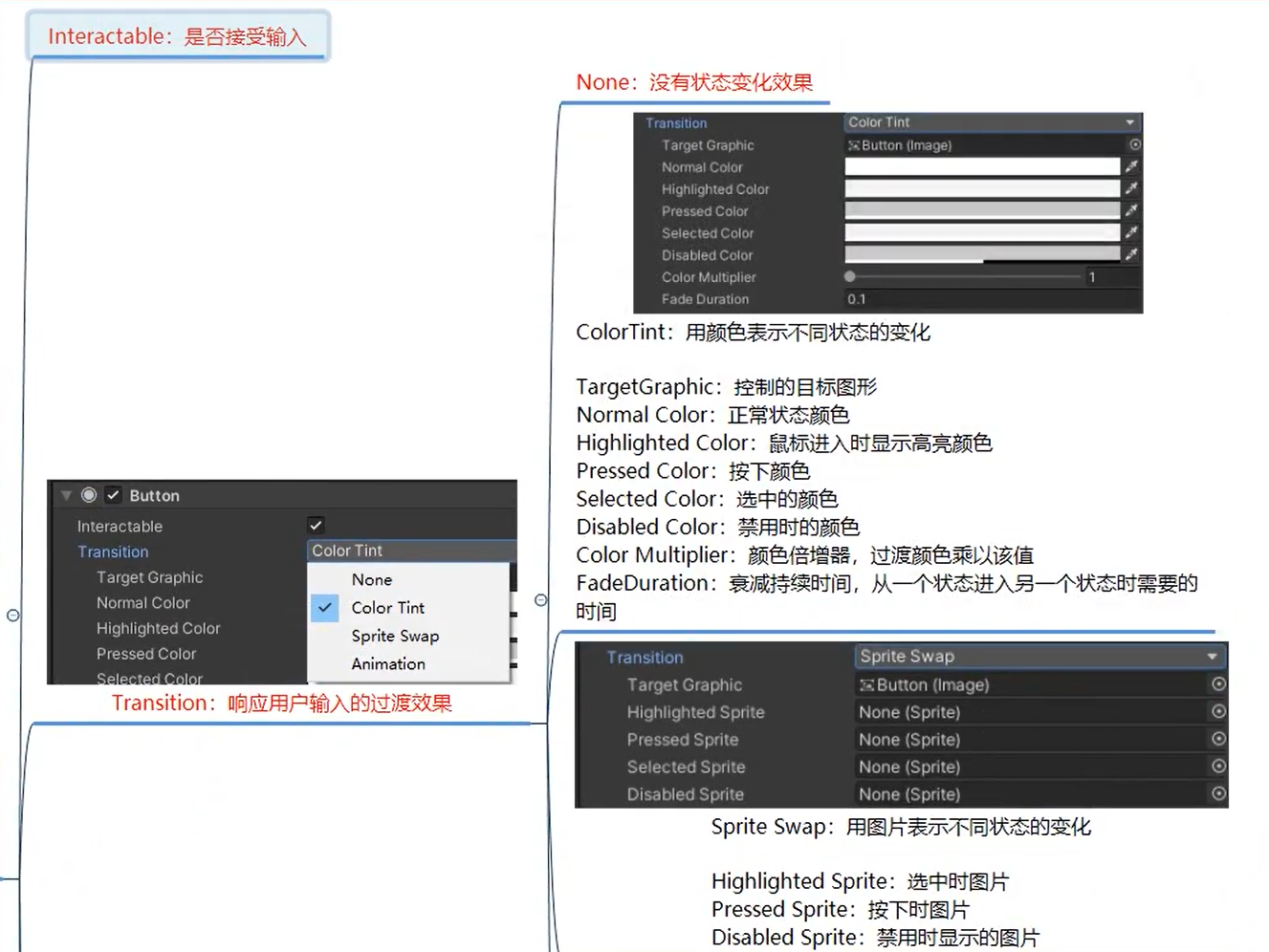Image resolution: width=1269 pixels, height=952 pixels.
Task: Click eyedropper icon beside Normal Color
Action: (x=1131, y=166)
